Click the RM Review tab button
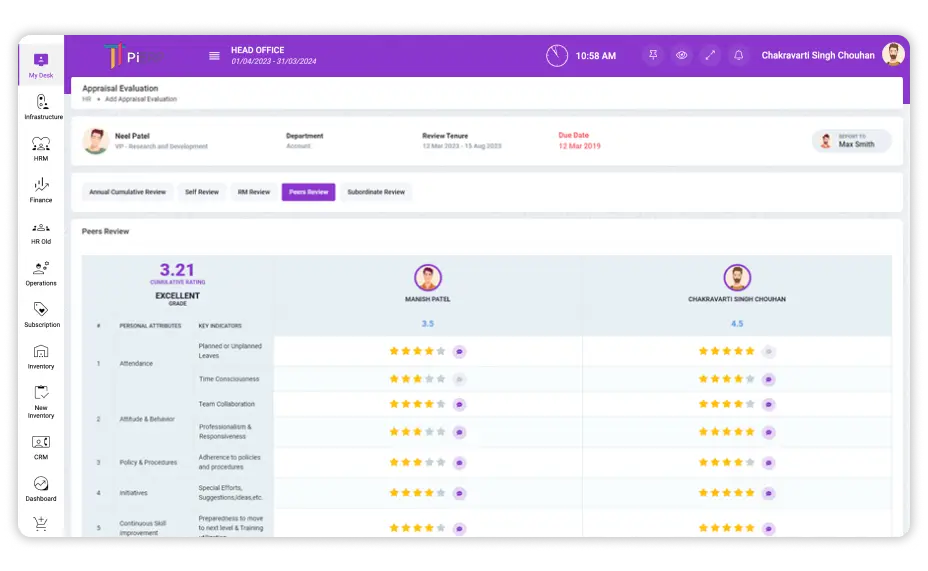Viewport: 928px width, 571px height. tap(253, 192)
